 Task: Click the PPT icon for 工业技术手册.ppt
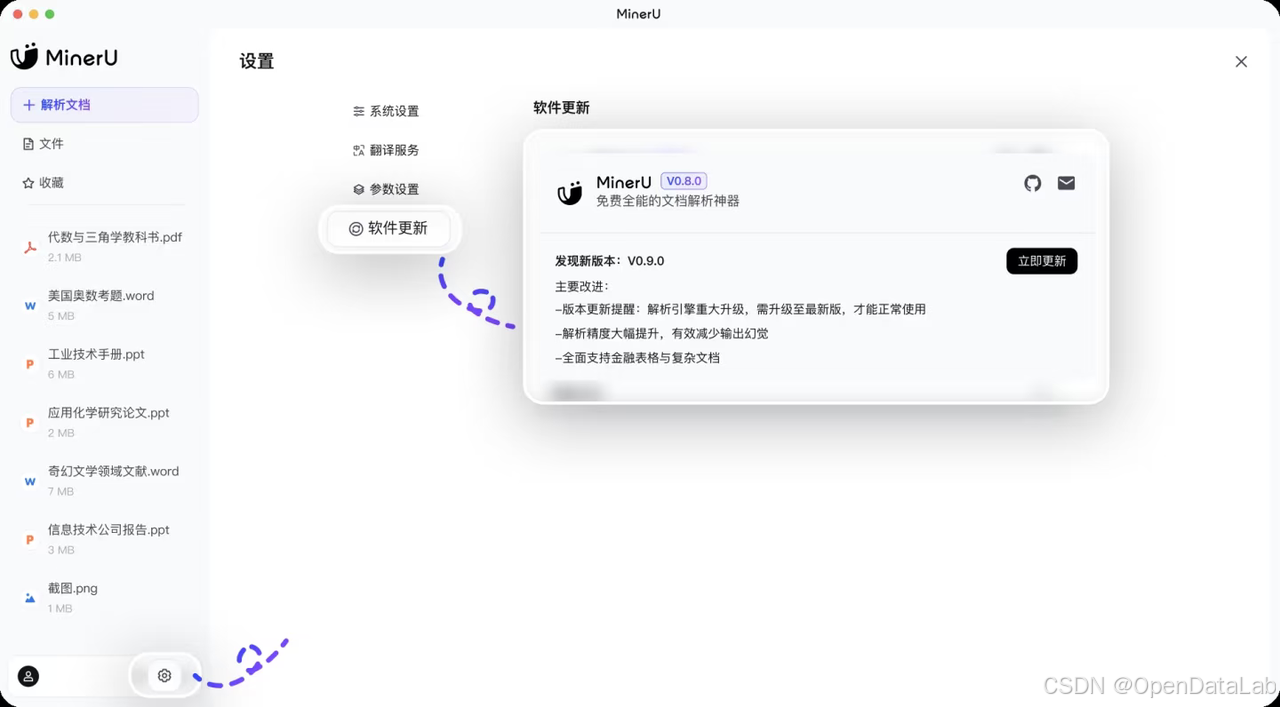30,364
